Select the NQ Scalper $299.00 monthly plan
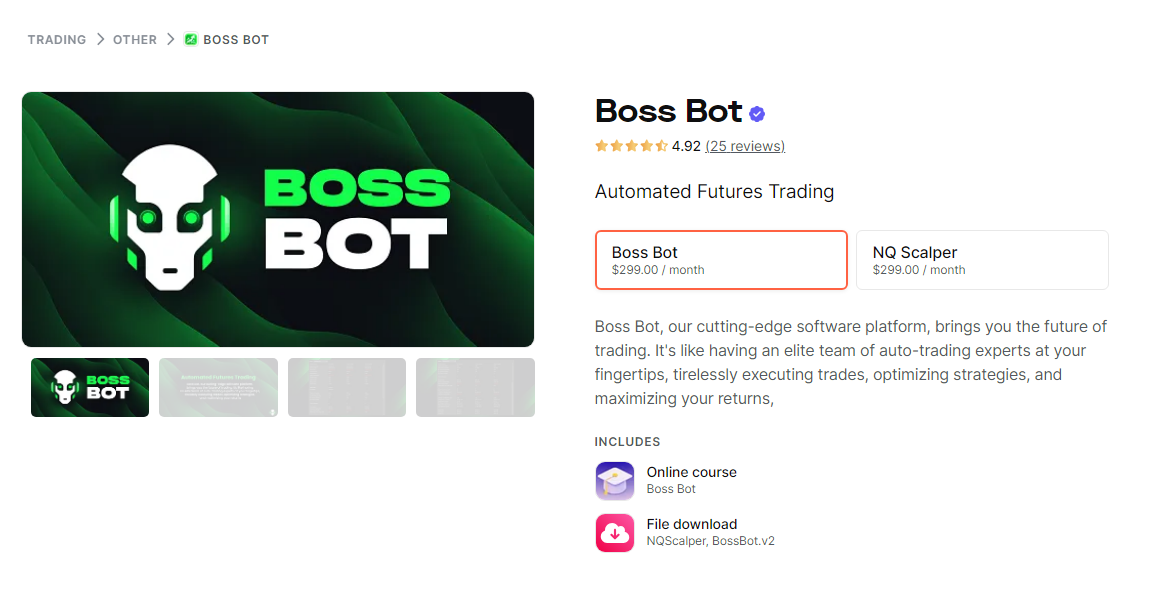This screenshot has height=594, width=1155. tap(982, 259)
